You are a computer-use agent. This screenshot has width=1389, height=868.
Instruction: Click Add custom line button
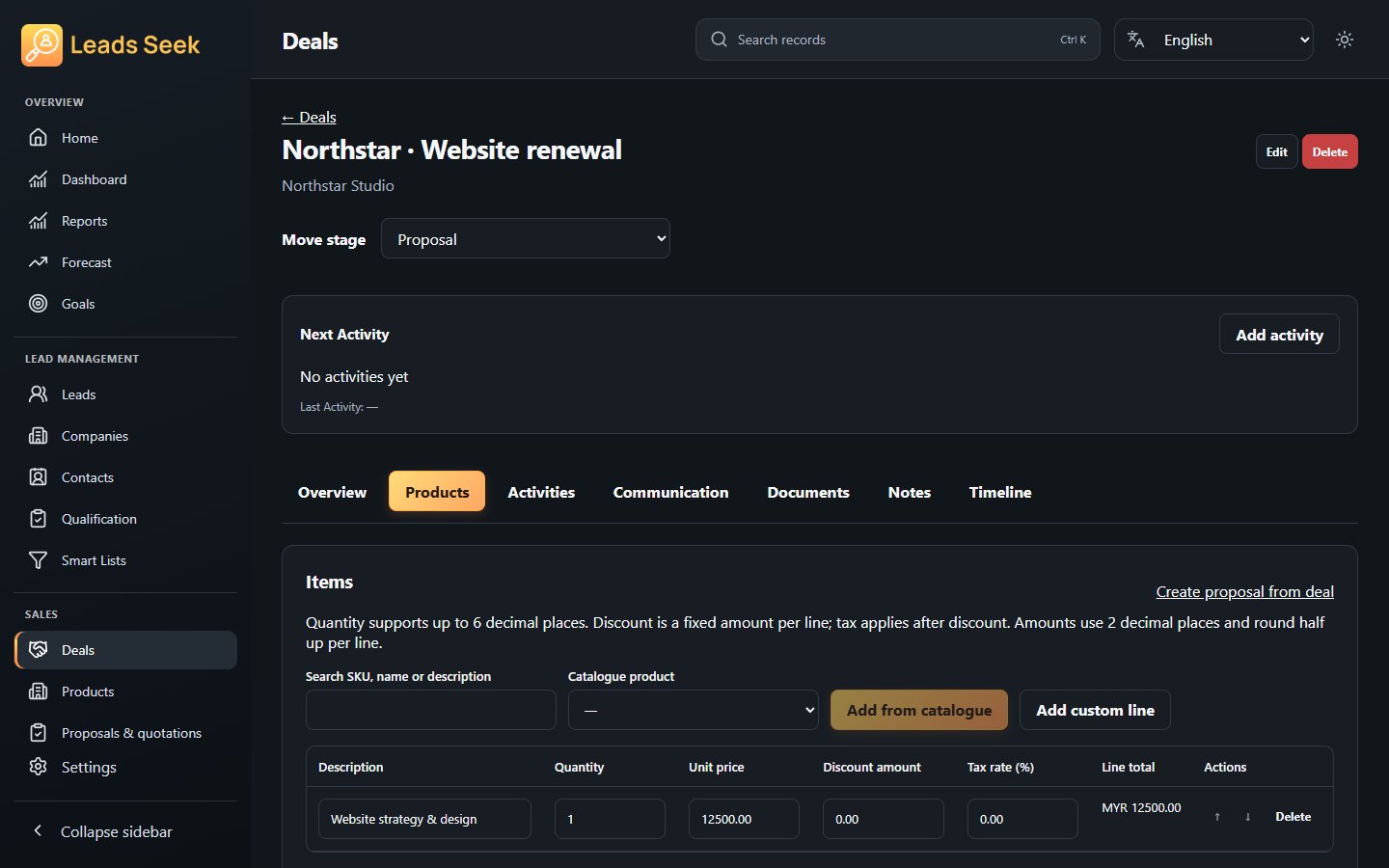(x=1095, y=710)
